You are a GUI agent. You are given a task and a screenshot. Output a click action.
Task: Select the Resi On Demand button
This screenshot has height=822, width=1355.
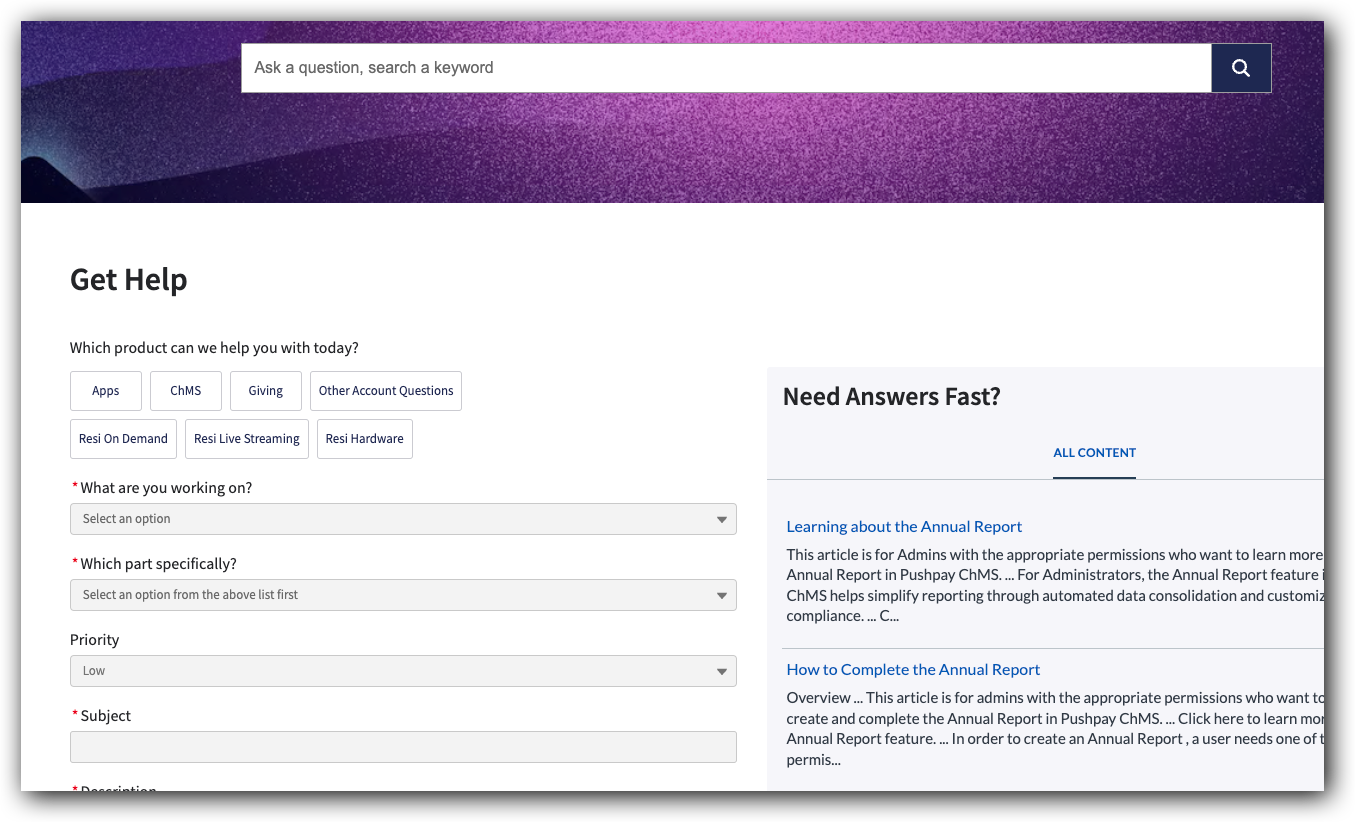[124, 439]
